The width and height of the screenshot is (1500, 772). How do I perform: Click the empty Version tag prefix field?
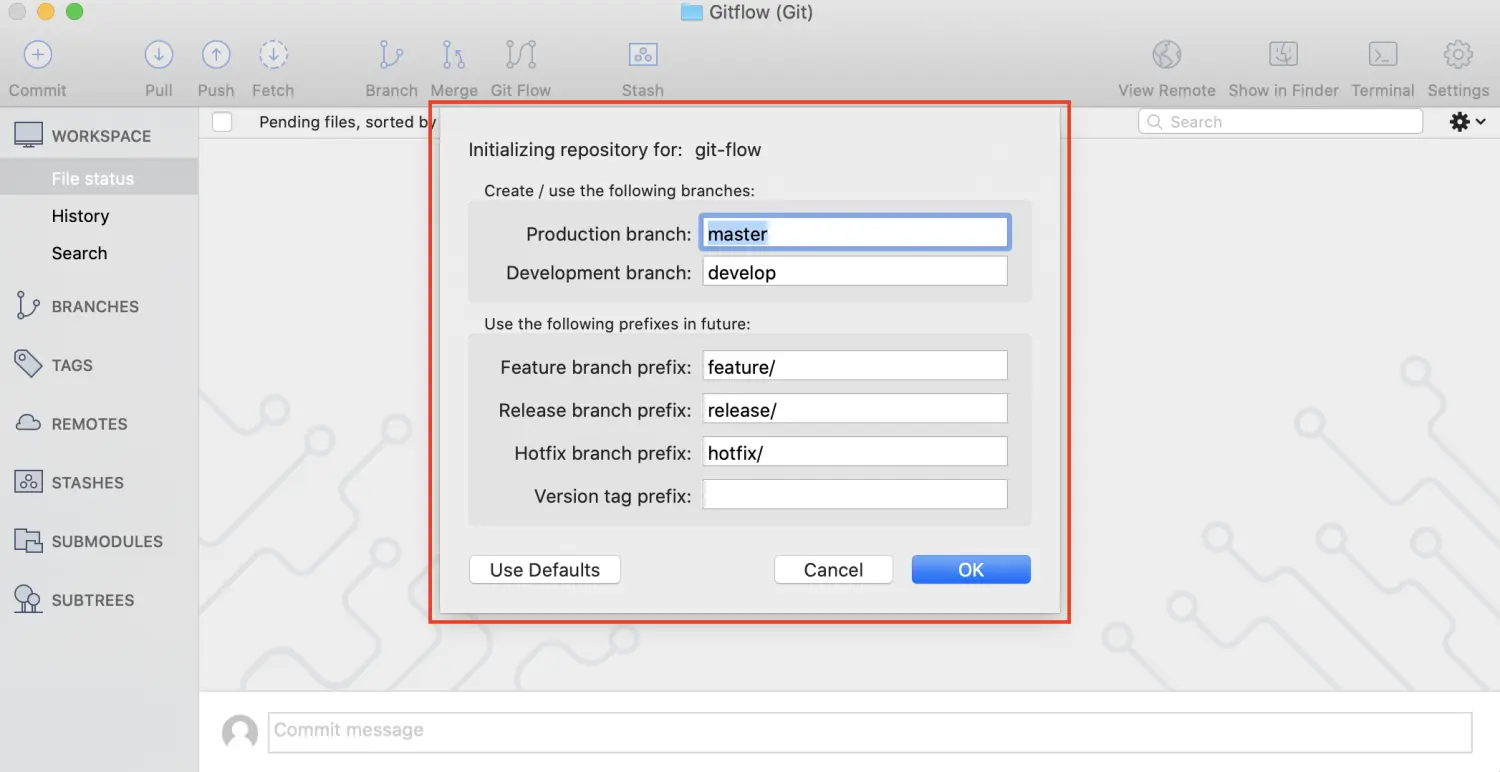point(855,495)
